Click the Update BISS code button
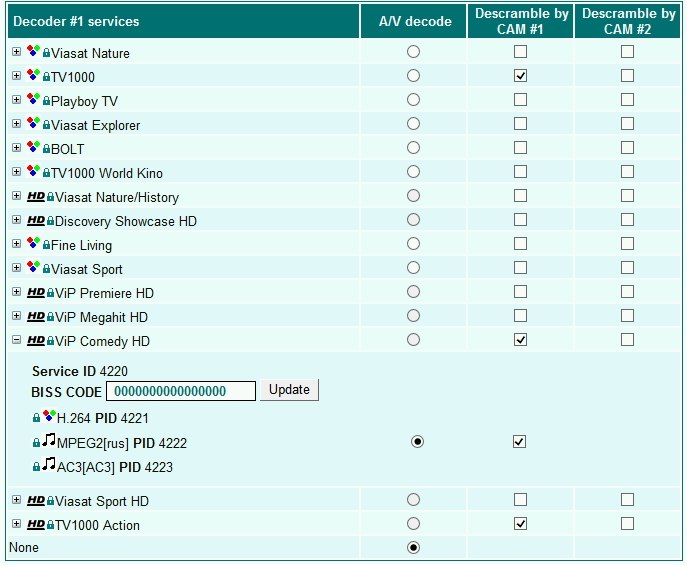 tap(289, 390)
